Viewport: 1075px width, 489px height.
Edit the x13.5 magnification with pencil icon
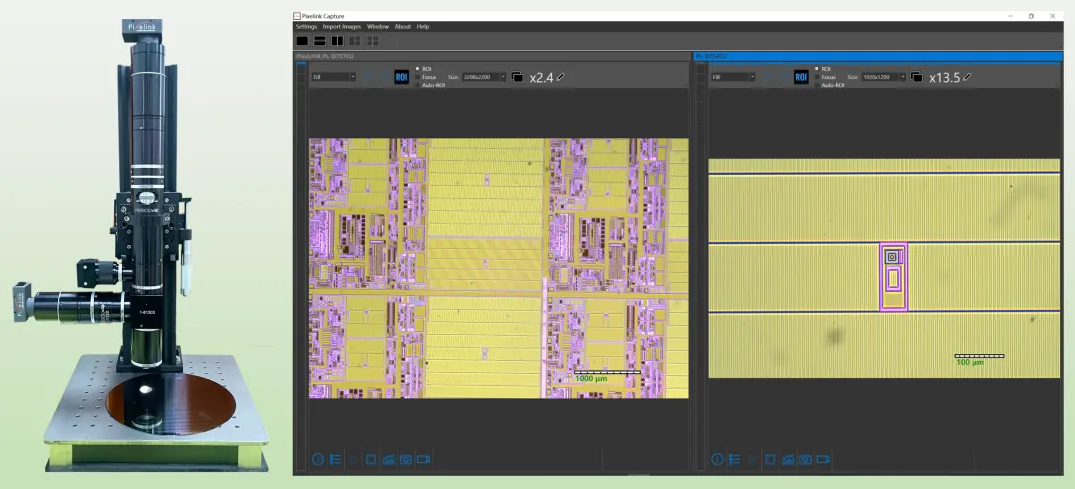[x=966, y=77]
